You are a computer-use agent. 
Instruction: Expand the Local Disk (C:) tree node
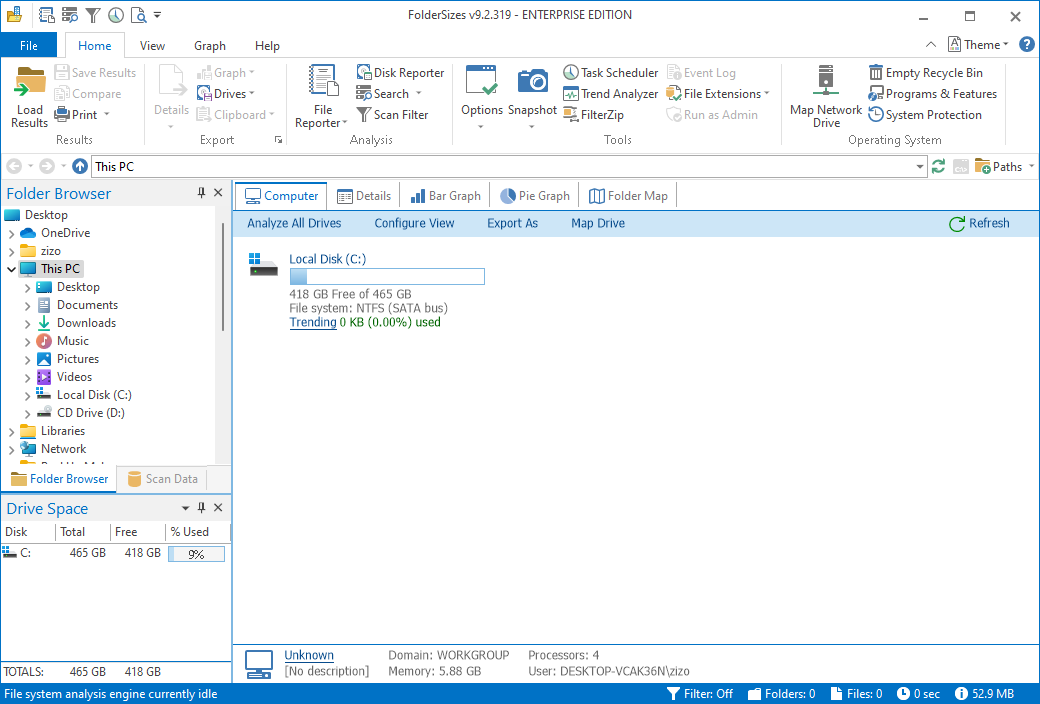pos(27,395)
